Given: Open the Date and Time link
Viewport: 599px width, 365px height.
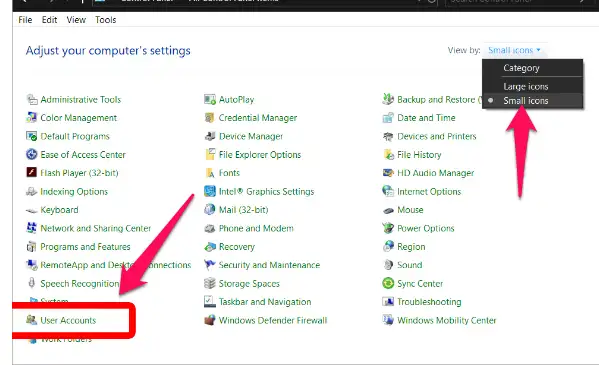Looking at the screenshot, I should 426,118.
